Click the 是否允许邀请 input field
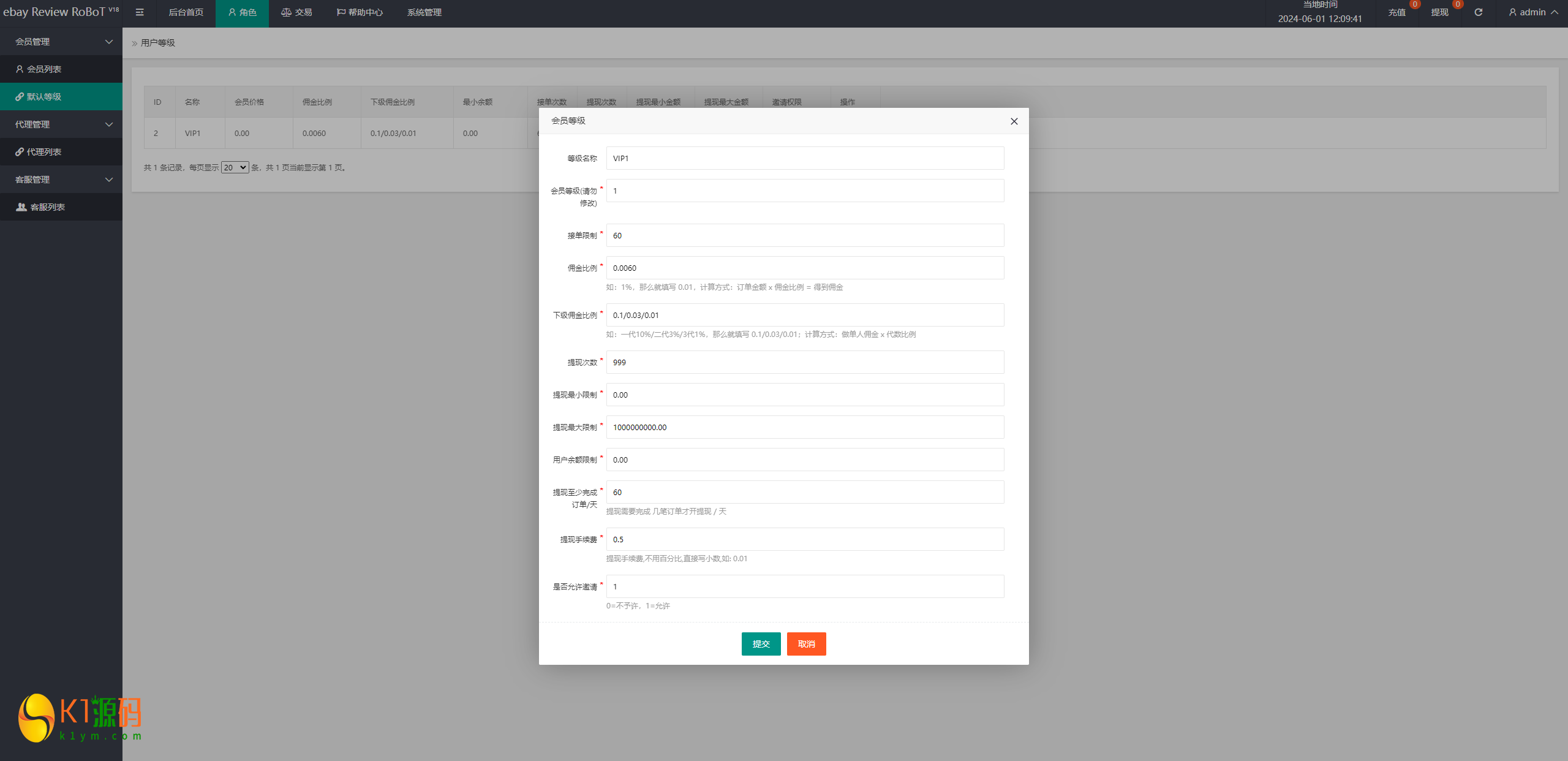The height and width of the screenshot is (761, 1568). click(805, 586)
